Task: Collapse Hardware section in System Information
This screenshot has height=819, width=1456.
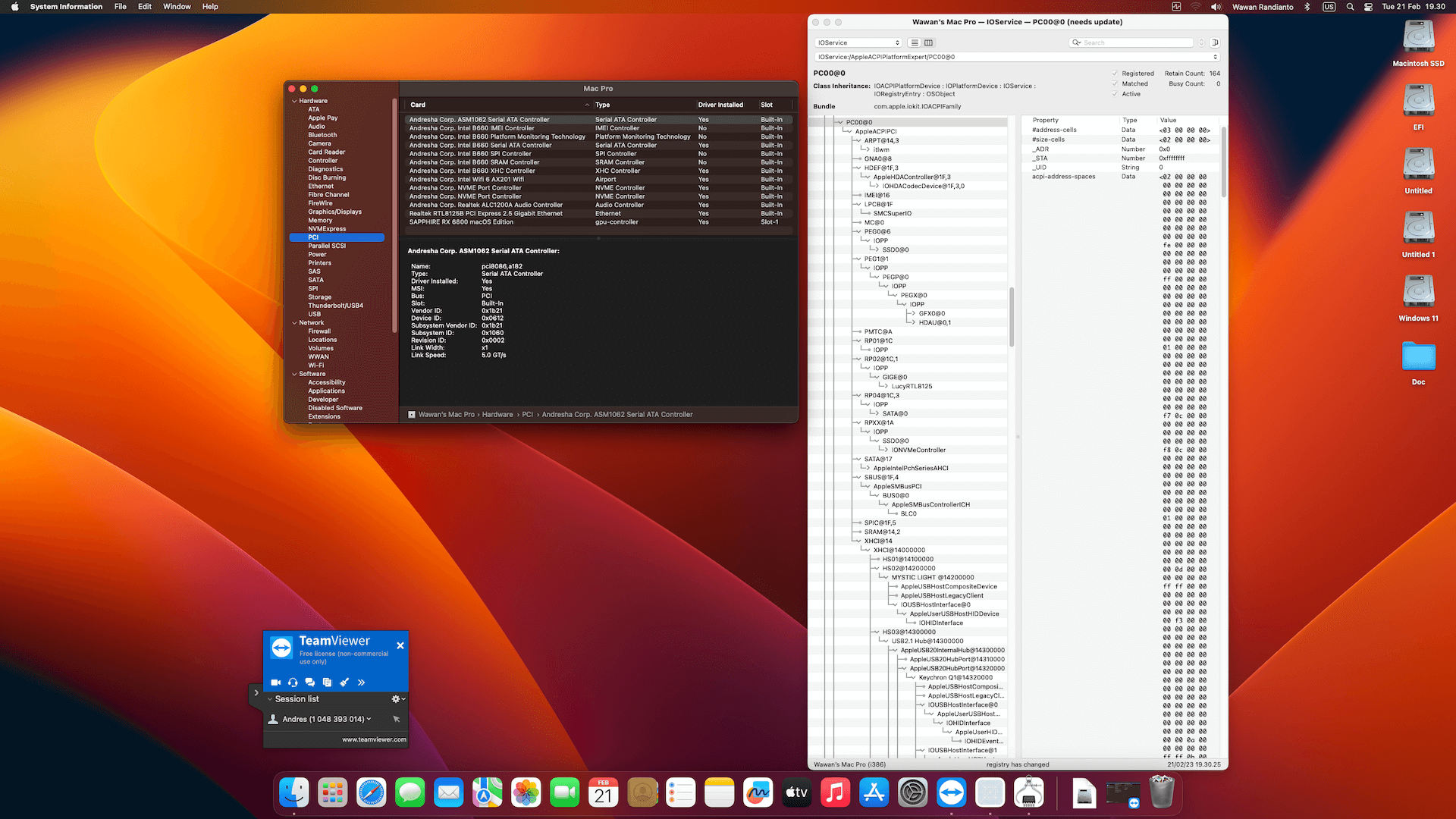Action: click(295, 101)
